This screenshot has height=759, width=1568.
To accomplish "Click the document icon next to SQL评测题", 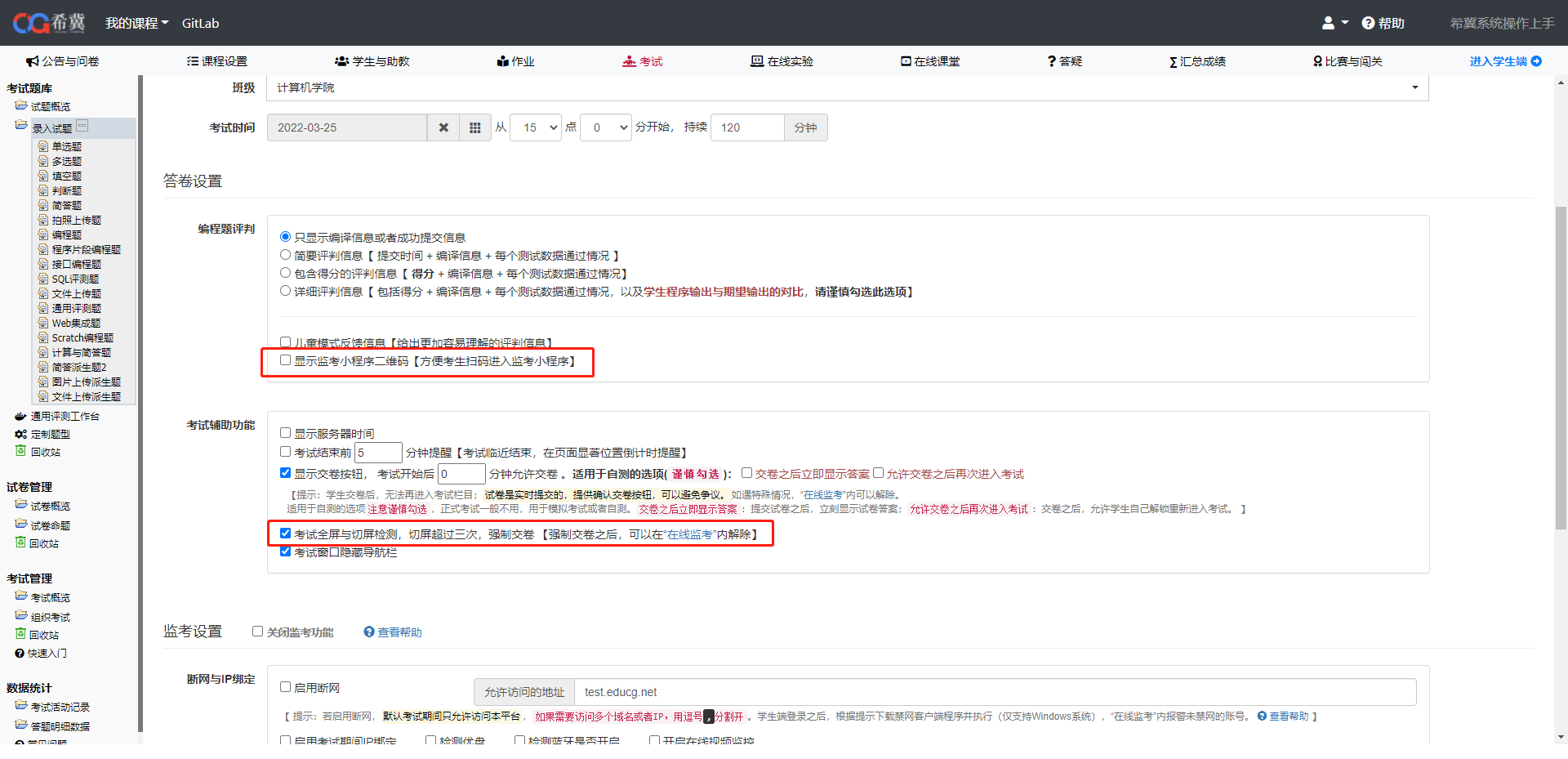I will click(43, 279).
